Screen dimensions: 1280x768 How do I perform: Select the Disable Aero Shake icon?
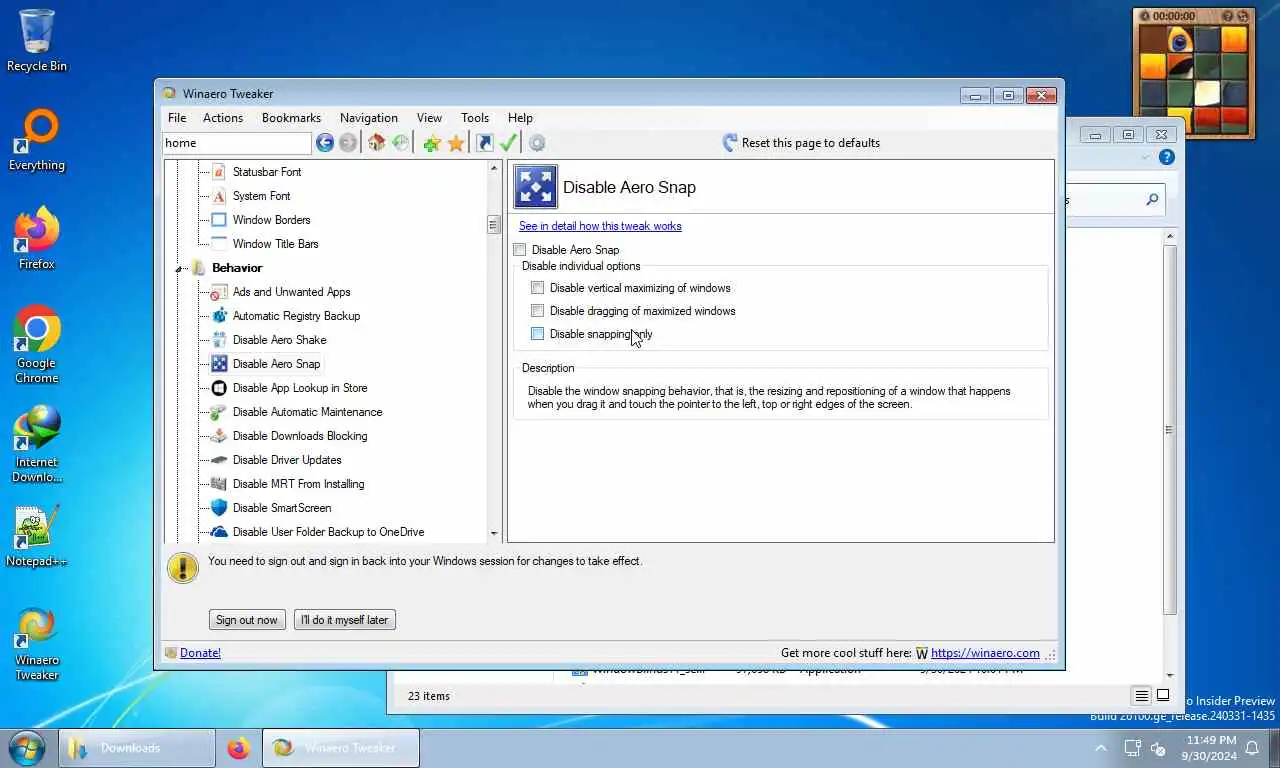point(219,340)
